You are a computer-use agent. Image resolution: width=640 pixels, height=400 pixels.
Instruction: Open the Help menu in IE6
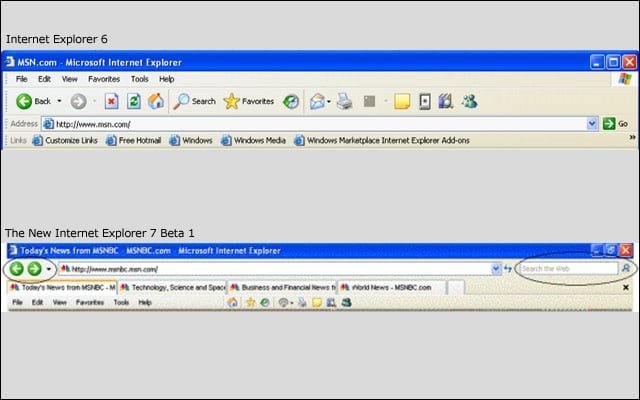167,79
